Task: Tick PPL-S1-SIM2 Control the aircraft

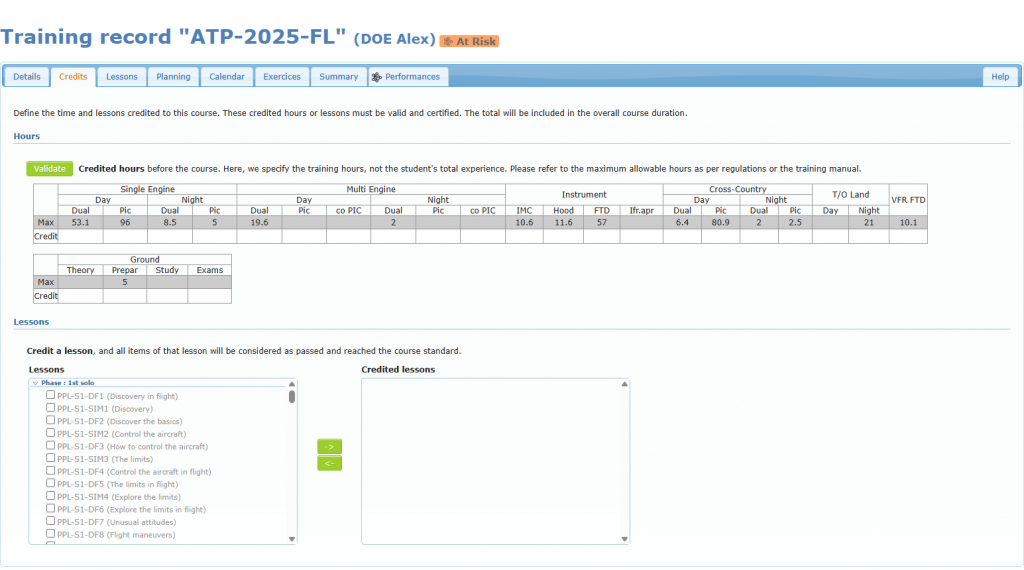Action: coord(50,433)
